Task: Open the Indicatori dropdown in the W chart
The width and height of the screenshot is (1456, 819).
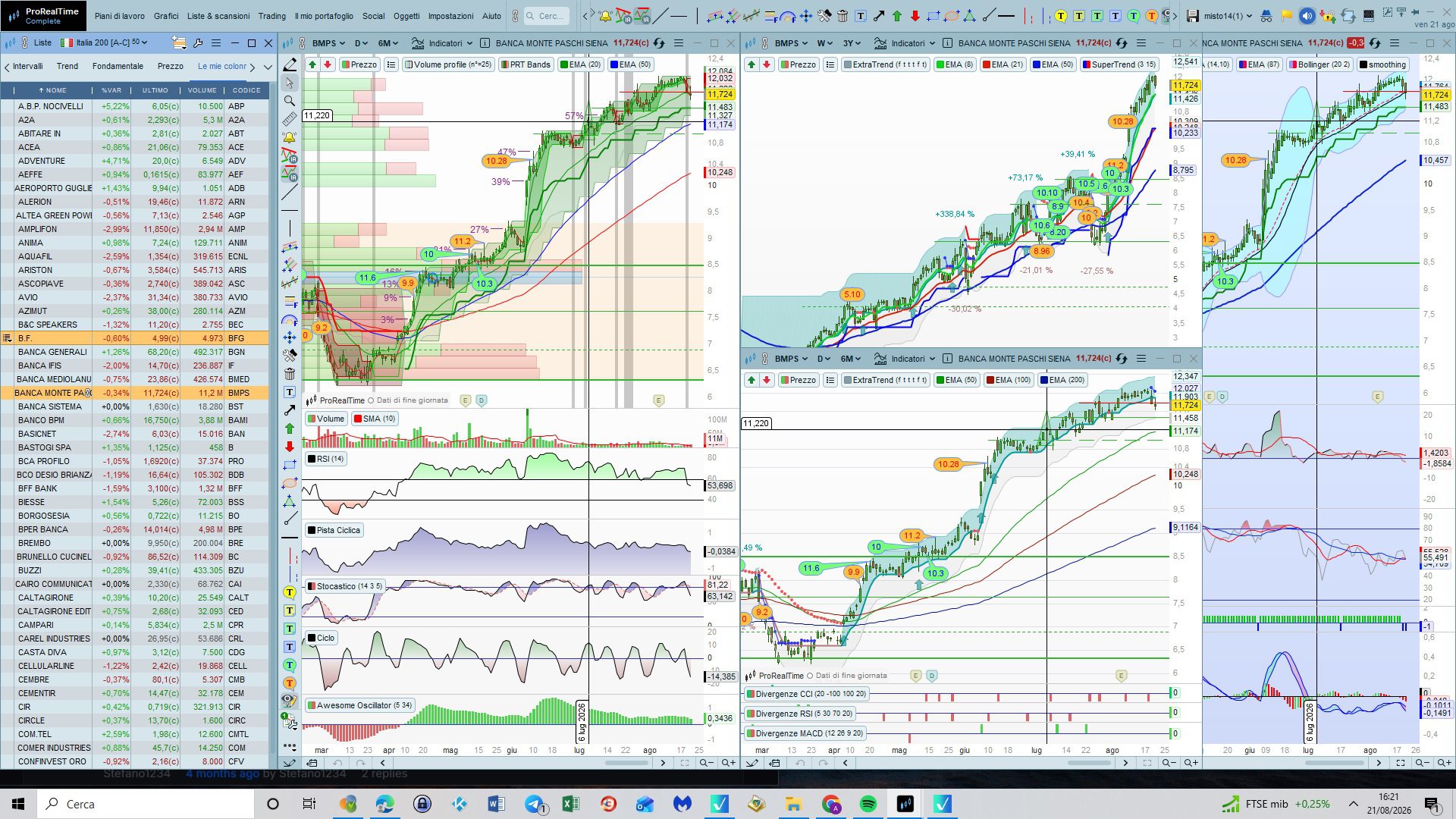Action: coord(905,43)
